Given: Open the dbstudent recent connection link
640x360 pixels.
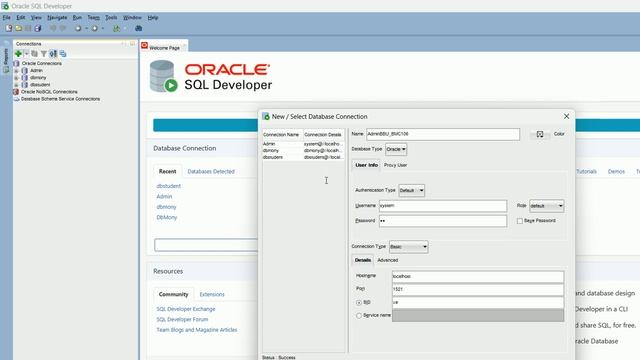Looking at the screenshot, I should 169,186.
